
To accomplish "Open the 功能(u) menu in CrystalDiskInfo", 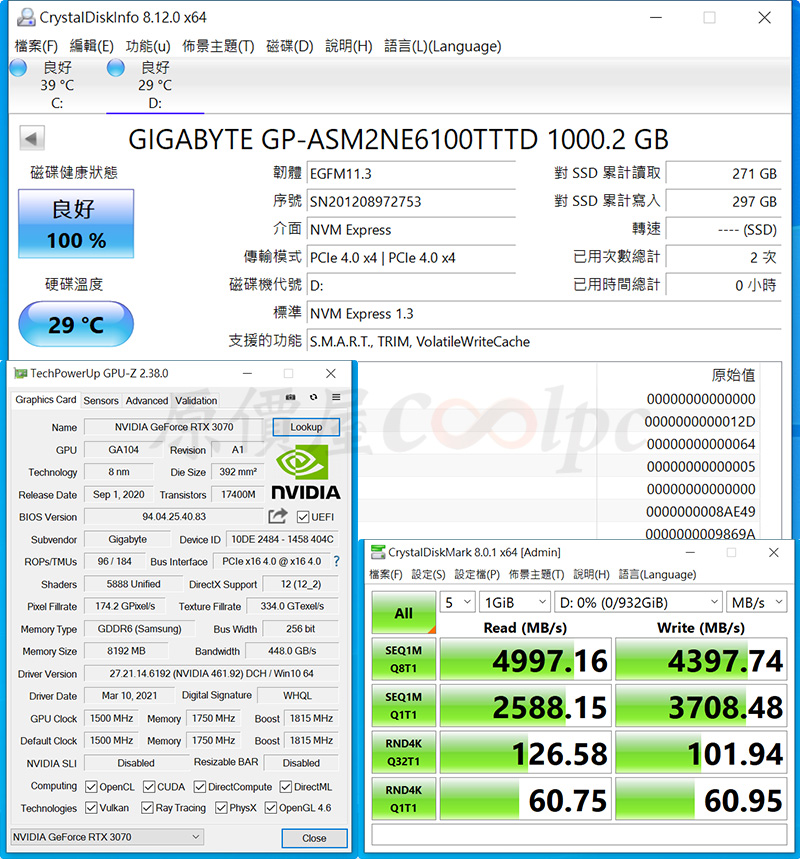I will (148, 46).
